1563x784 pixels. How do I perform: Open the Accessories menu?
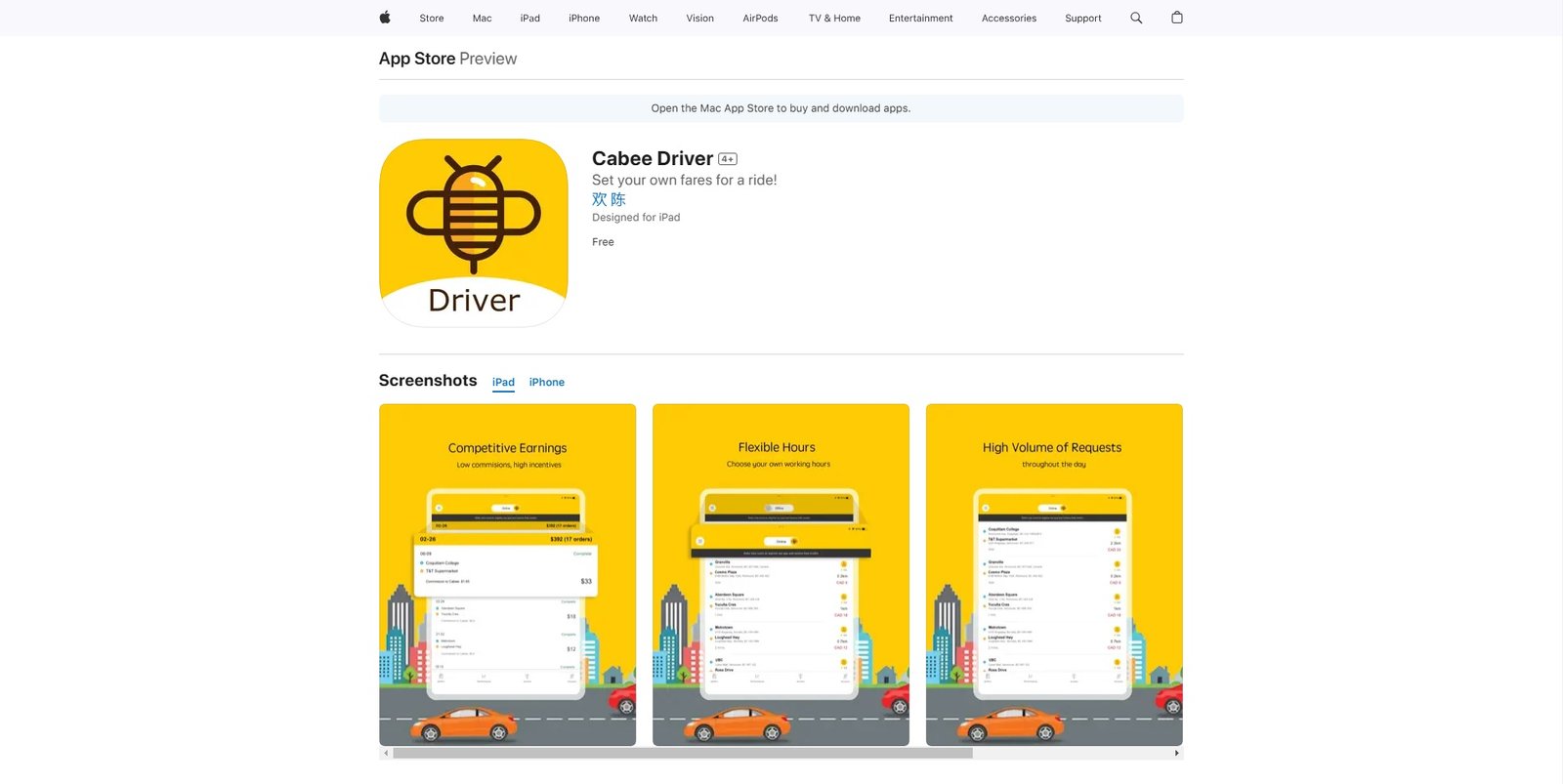click(1009, 19)
